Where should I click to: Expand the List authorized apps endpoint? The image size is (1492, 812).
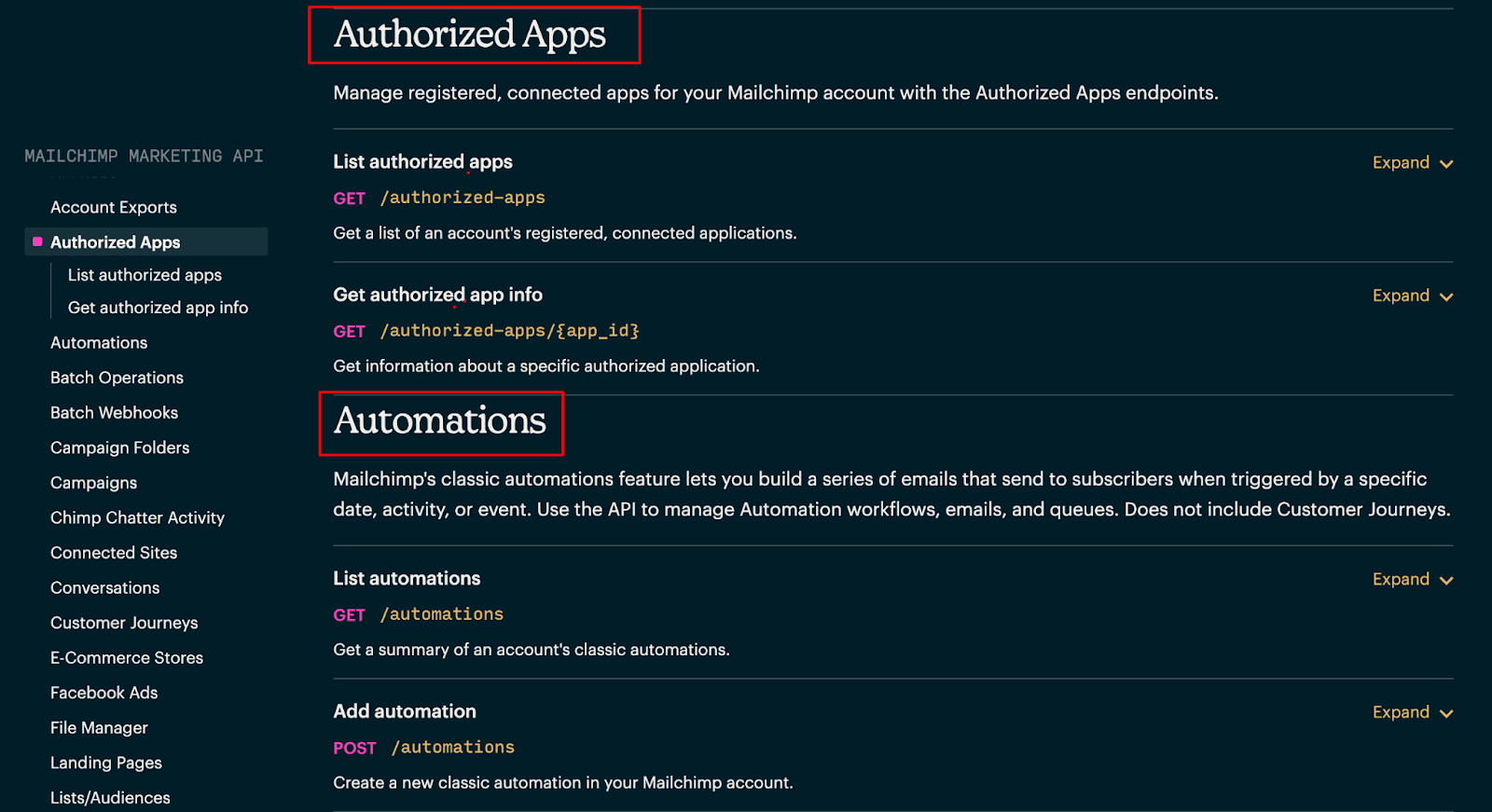1412,163
